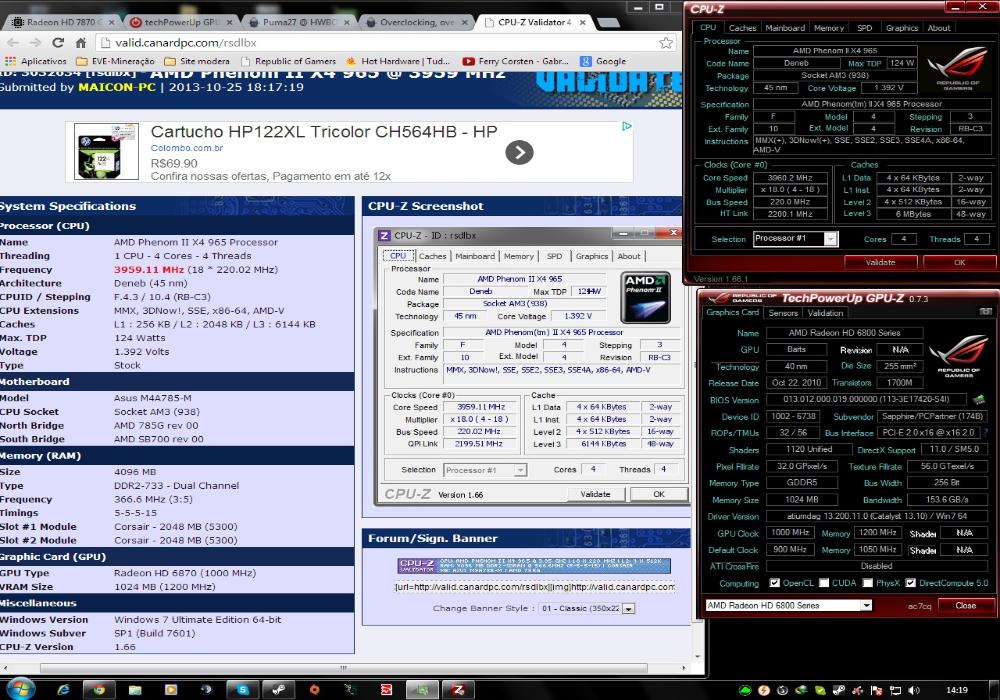
Task: Open the Chrome home page icon
Action: (80, 43)
